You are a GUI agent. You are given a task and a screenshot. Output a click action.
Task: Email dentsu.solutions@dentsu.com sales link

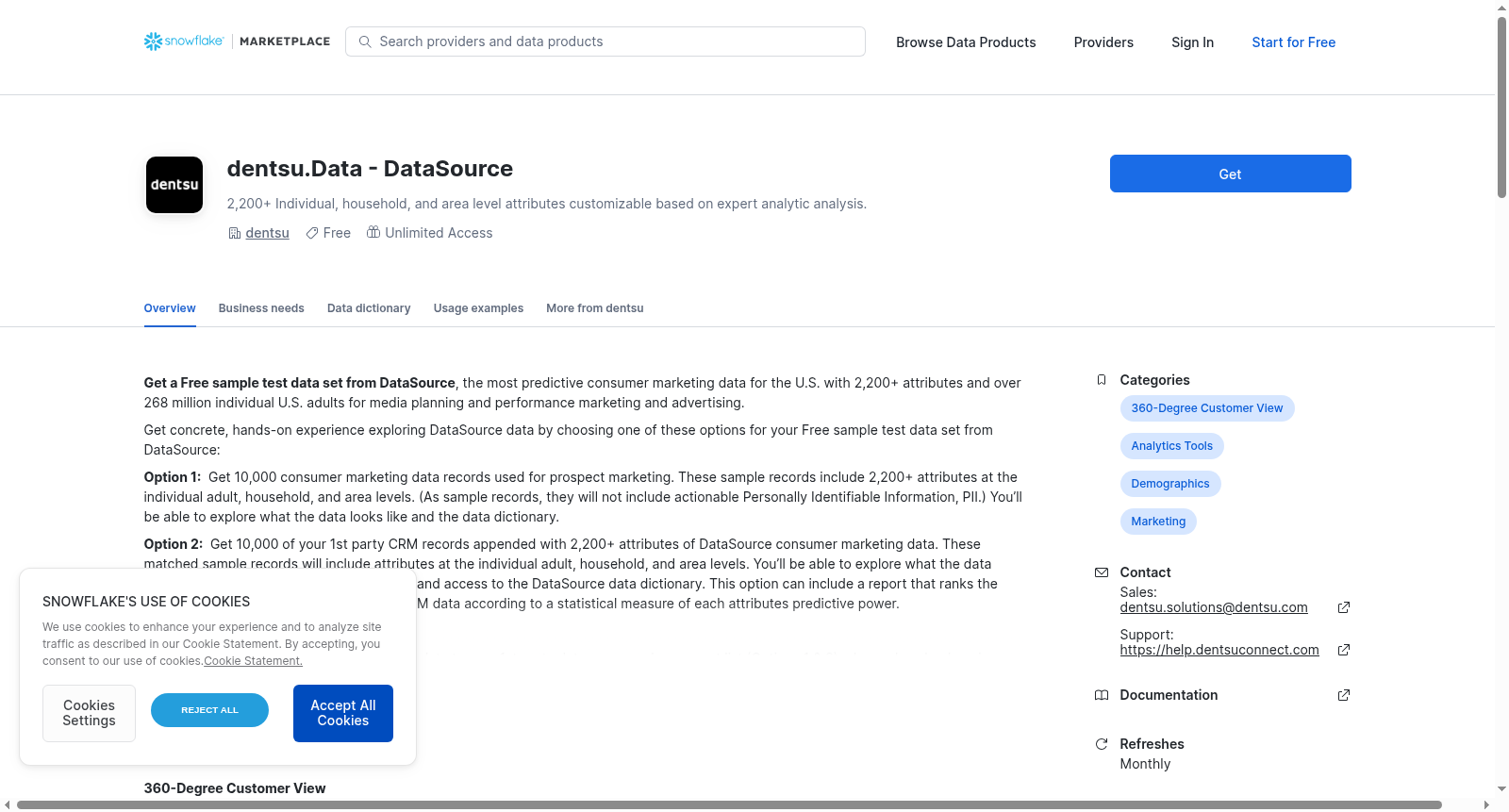tap(1214, 607)
